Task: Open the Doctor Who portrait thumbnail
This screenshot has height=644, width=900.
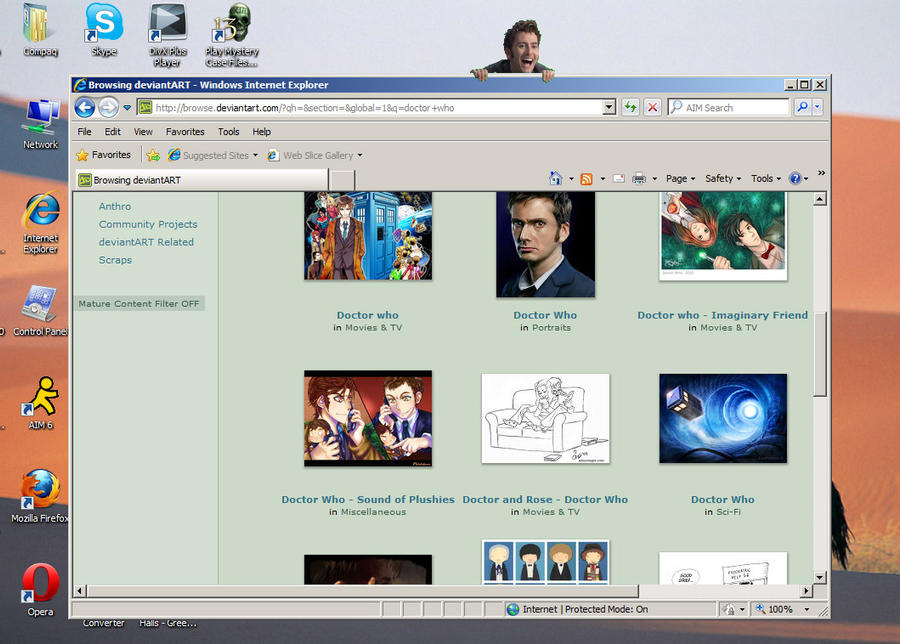Action: click(545, 245)
